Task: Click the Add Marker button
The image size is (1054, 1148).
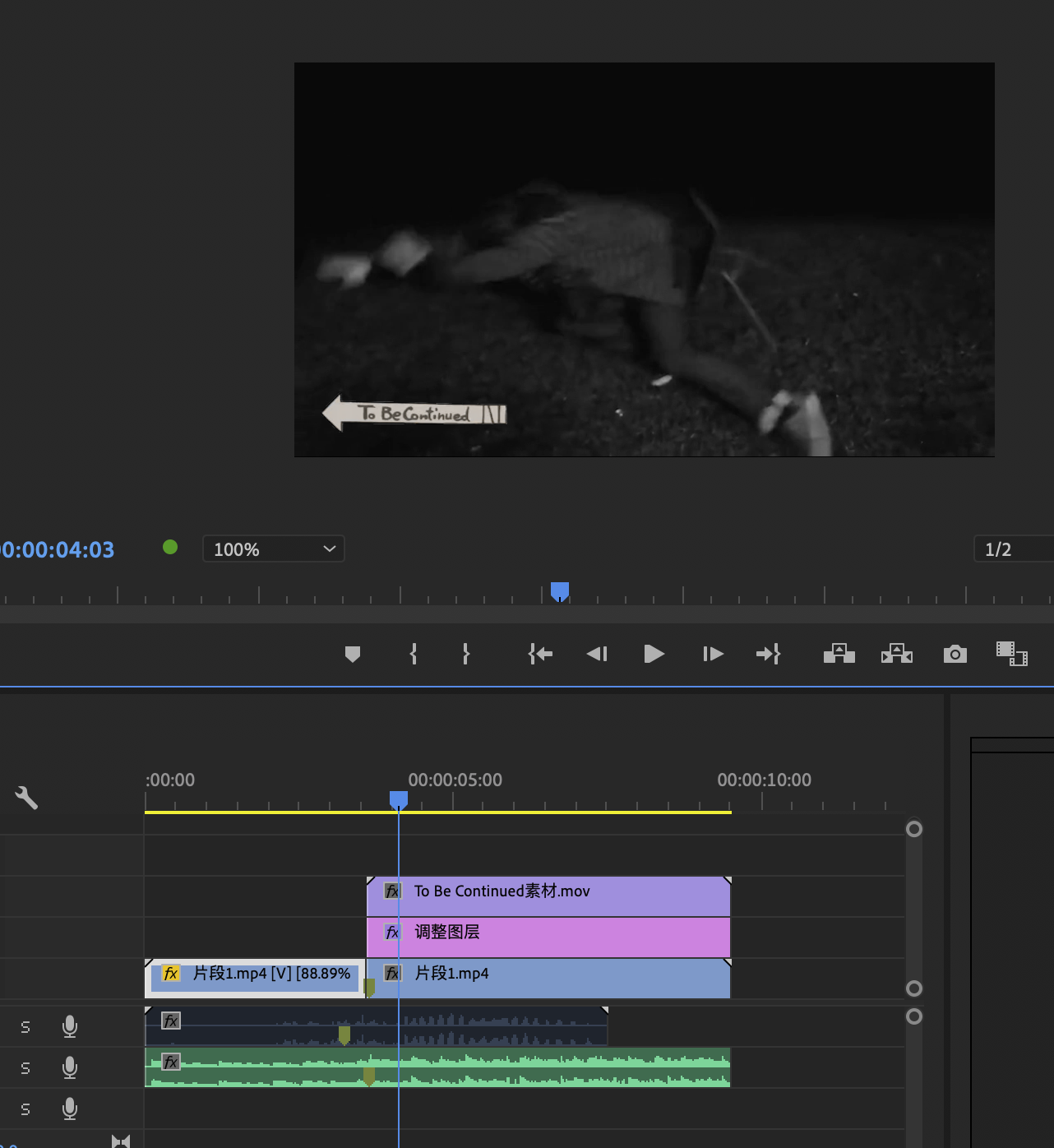Action: [353, 655]
